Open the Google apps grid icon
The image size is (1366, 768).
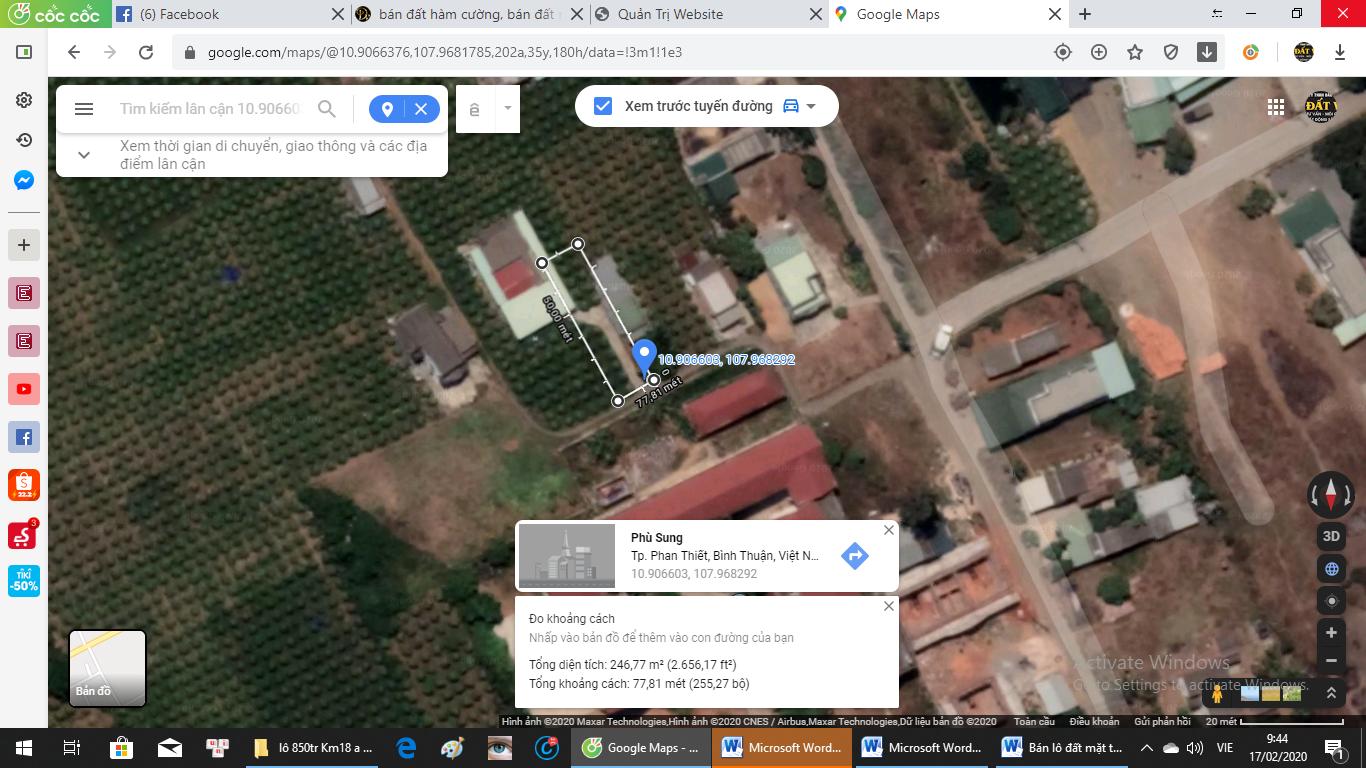[x=1275, y=107]
